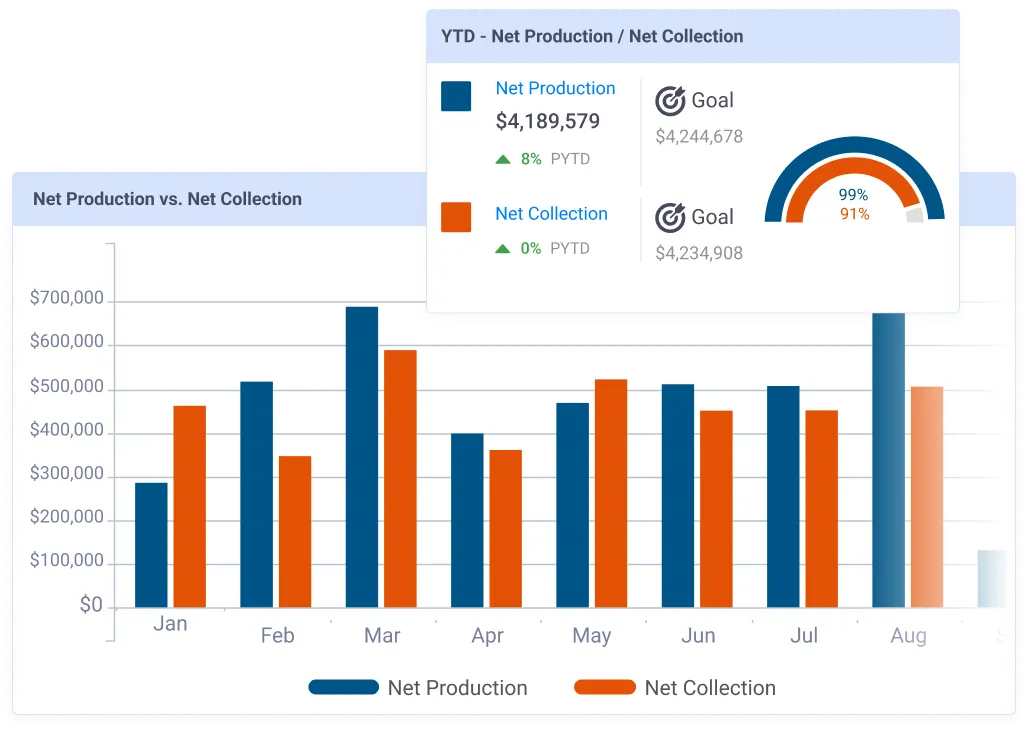
Task: Click the $100,000 axis label
Action: (x=67, y=560)
